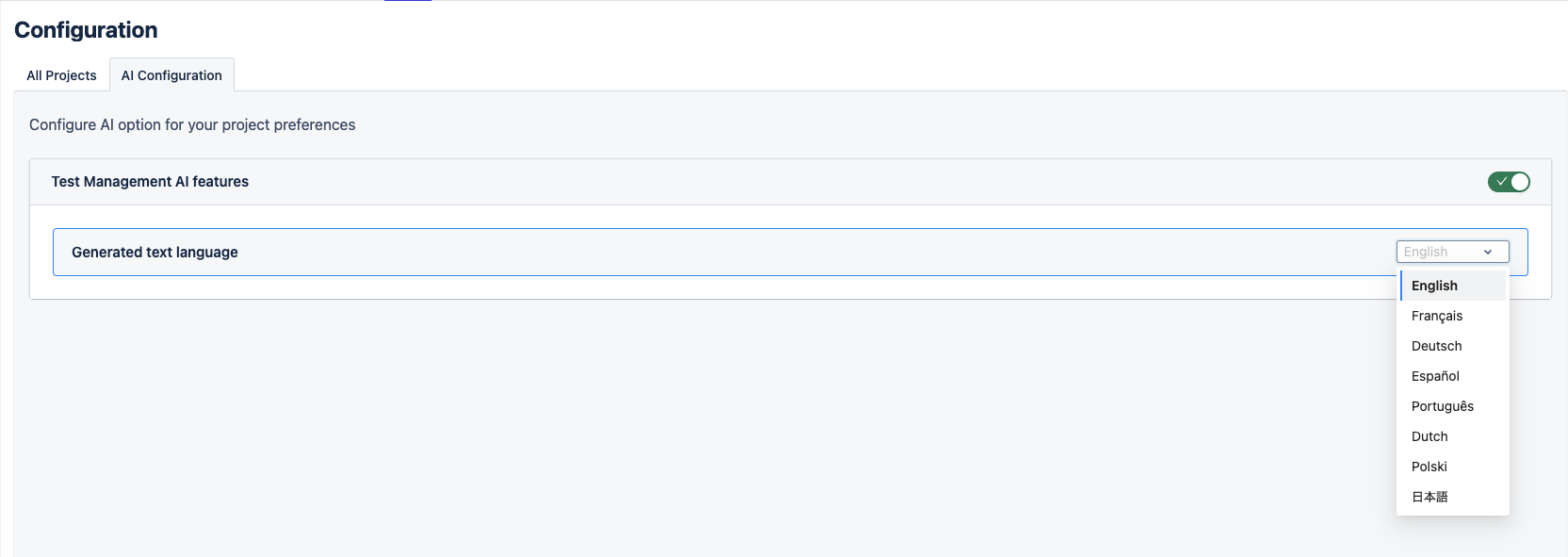This screenshot has width=1568, height=557.
Task: Select the 日本語 language option
Action: tap(1429, 497)
